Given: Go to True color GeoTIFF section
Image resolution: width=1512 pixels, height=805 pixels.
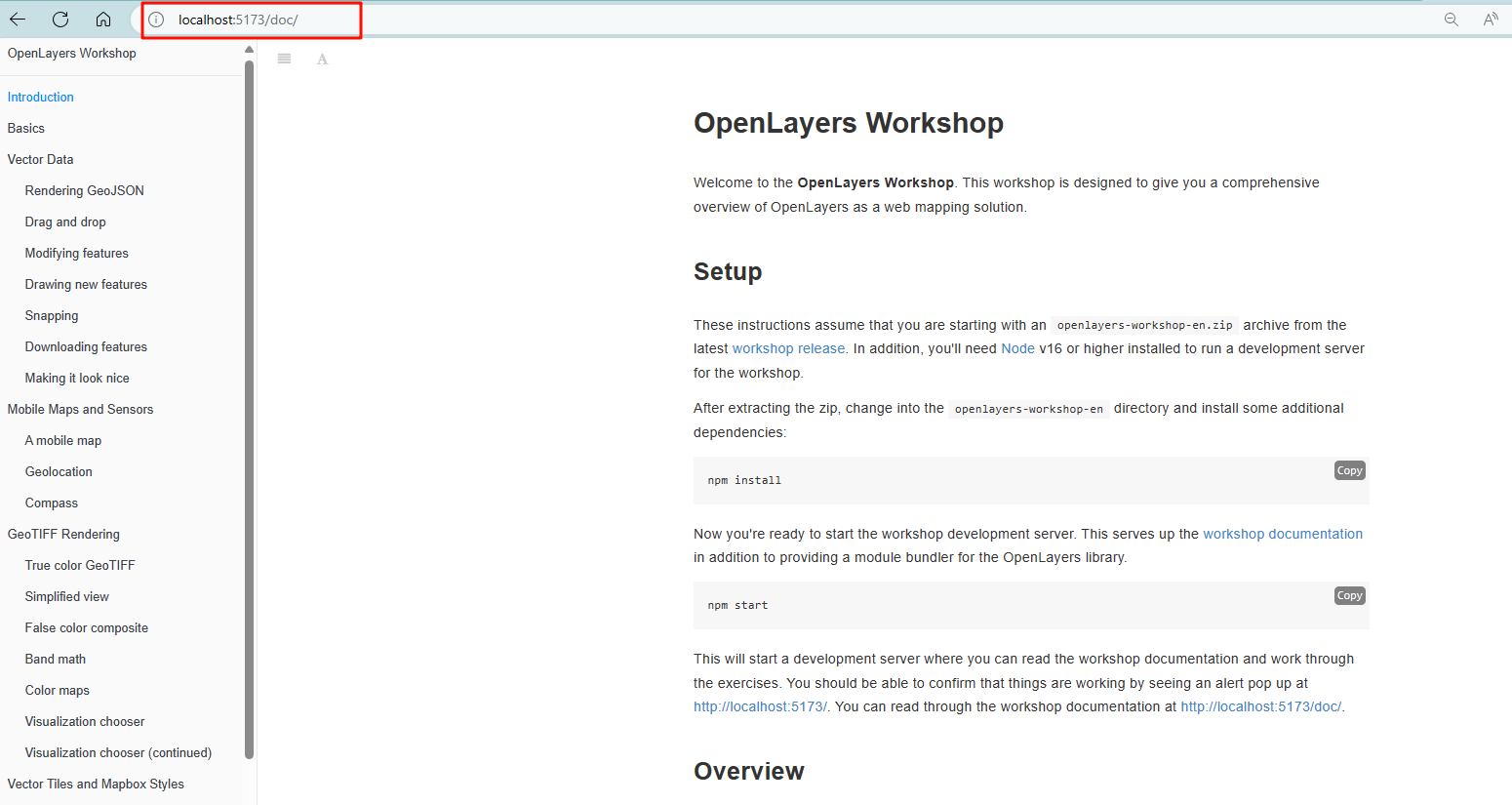Looking at the screenshot, I should [x=80, y=565].
